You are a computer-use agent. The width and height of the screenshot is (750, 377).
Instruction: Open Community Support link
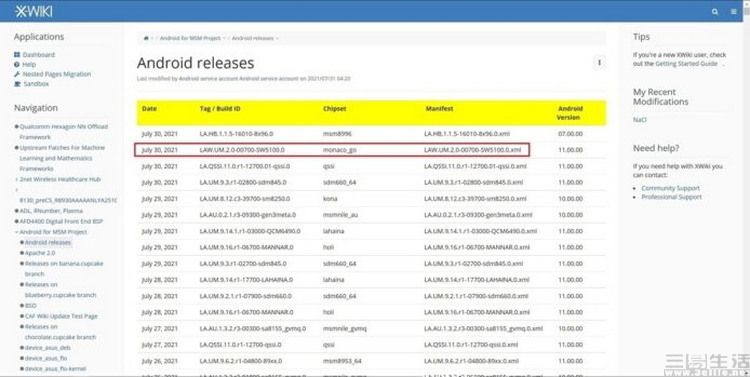671,188
